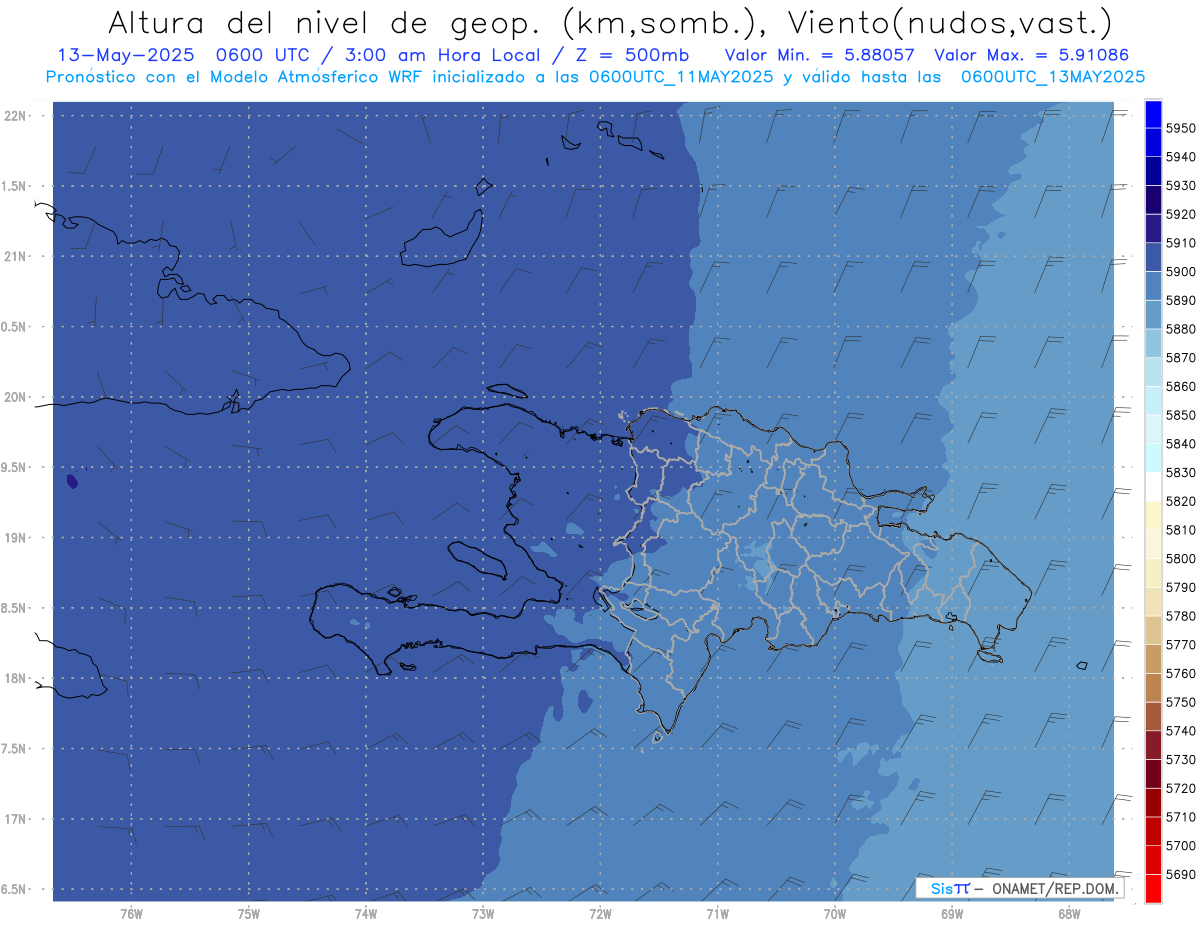
Task: Click the '5730' legend value
Action: (x=1181, y=759)
